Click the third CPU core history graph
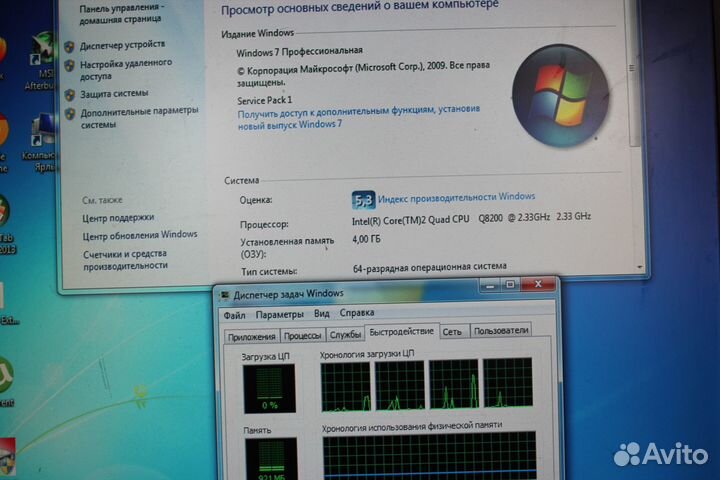The image size is (720, 480). tap(454, 384)
